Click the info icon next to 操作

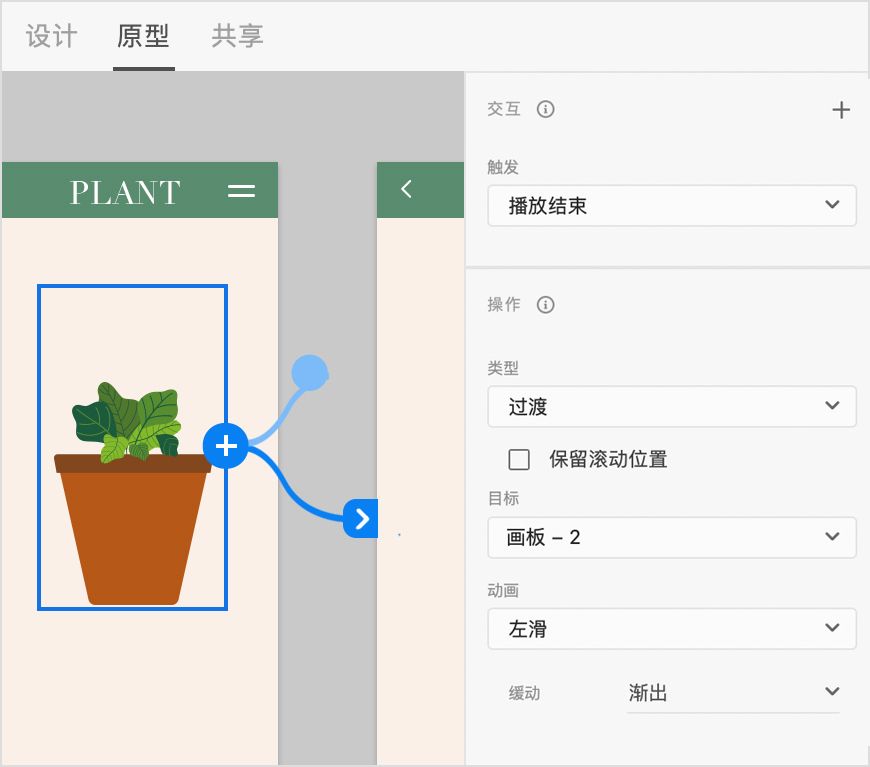point(545,305)
